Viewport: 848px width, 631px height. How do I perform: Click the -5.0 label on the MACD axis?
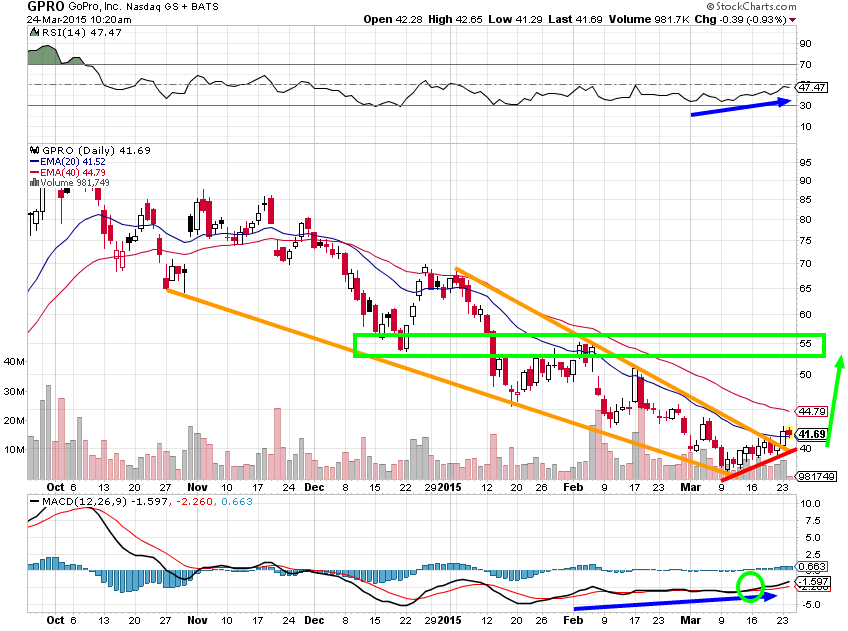811,605
